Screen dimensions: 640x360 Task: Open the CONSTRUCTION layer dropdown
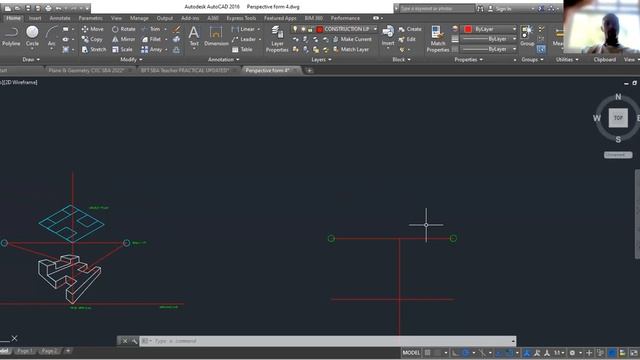tap(375, 29)
